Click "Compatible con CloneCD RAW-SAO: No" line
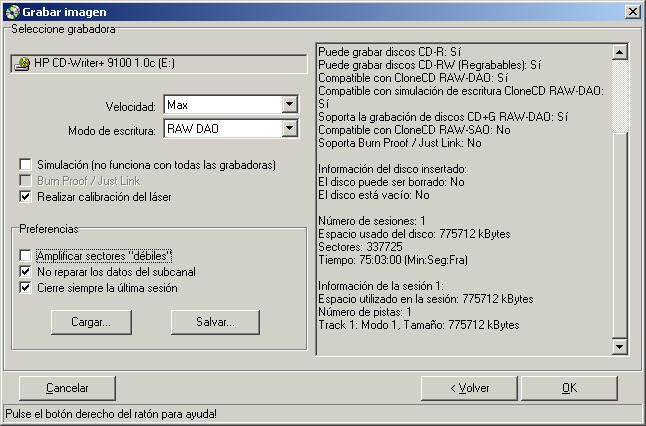This screenshot has width=646, height=426. click(414, 130)
